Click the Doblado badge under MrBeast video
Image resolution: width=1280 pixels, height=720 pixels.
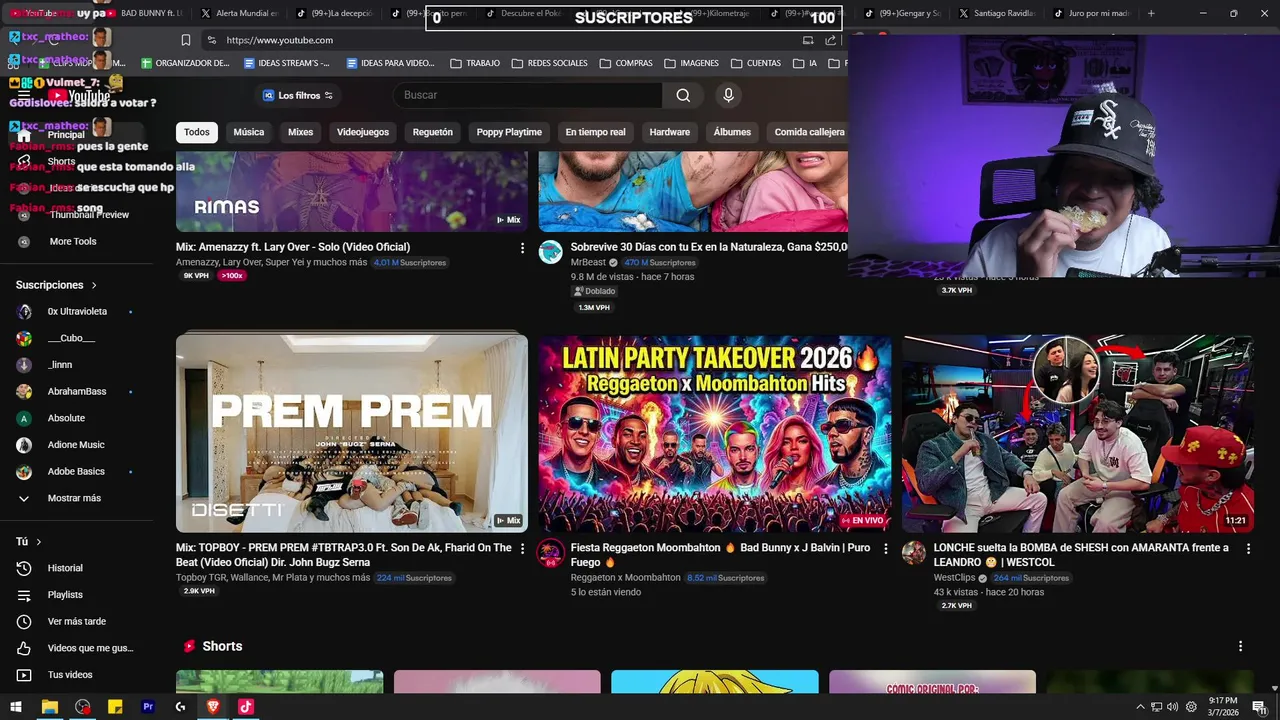pyautogui.click(x=594, y=291)
